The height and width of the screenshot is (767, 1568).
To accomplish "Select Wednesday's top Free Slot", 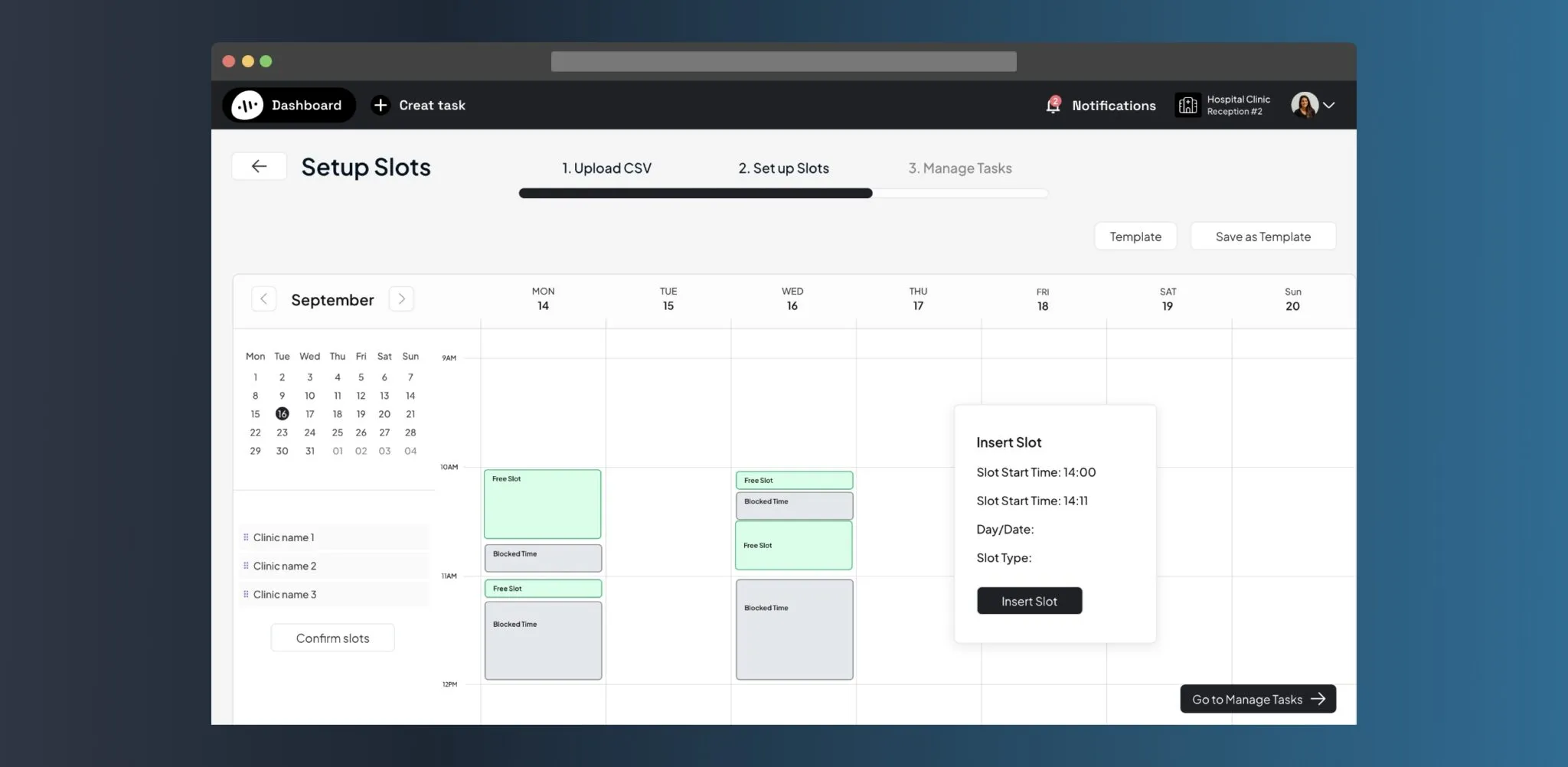I will [x=794, y=480].
